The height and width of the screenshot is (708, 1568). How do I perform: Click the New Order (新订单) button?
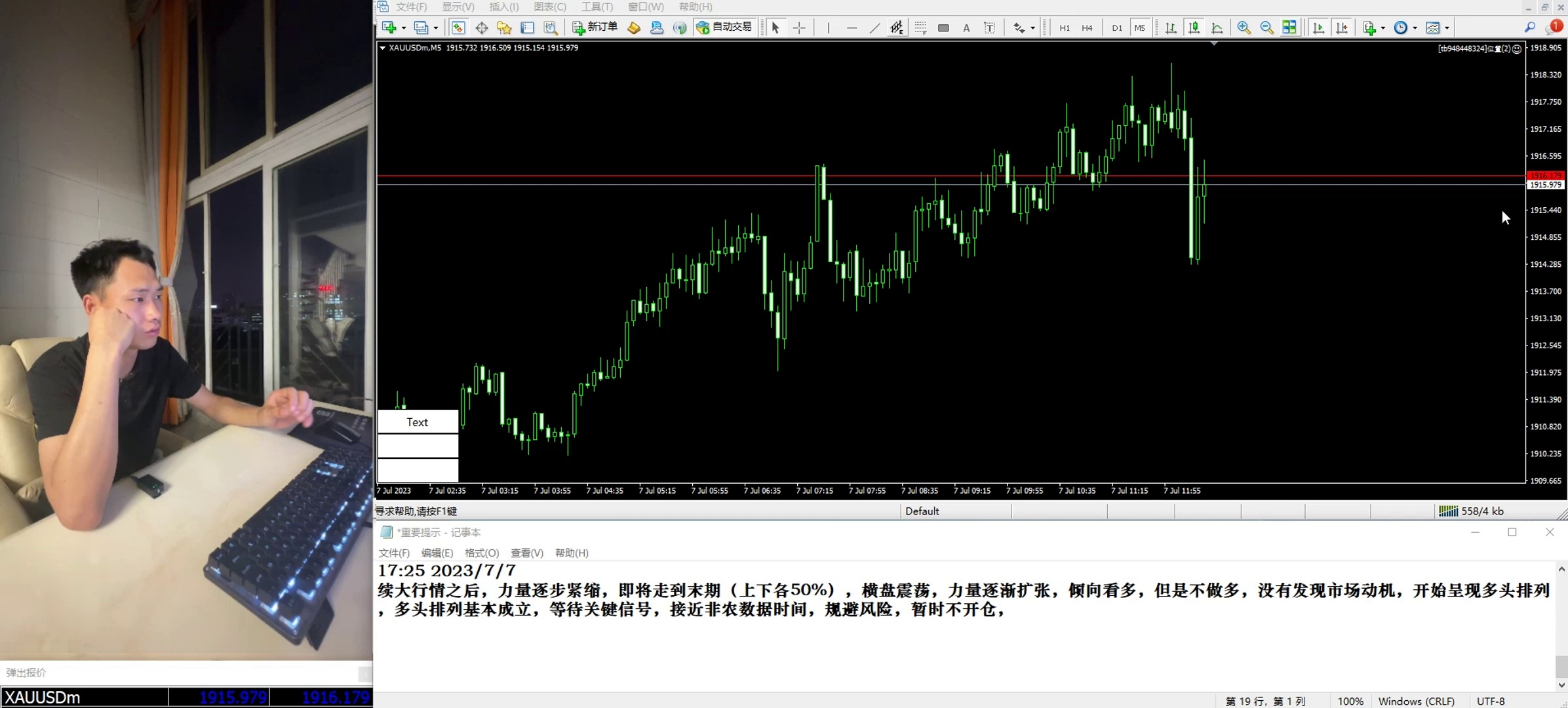coord(595,28)
